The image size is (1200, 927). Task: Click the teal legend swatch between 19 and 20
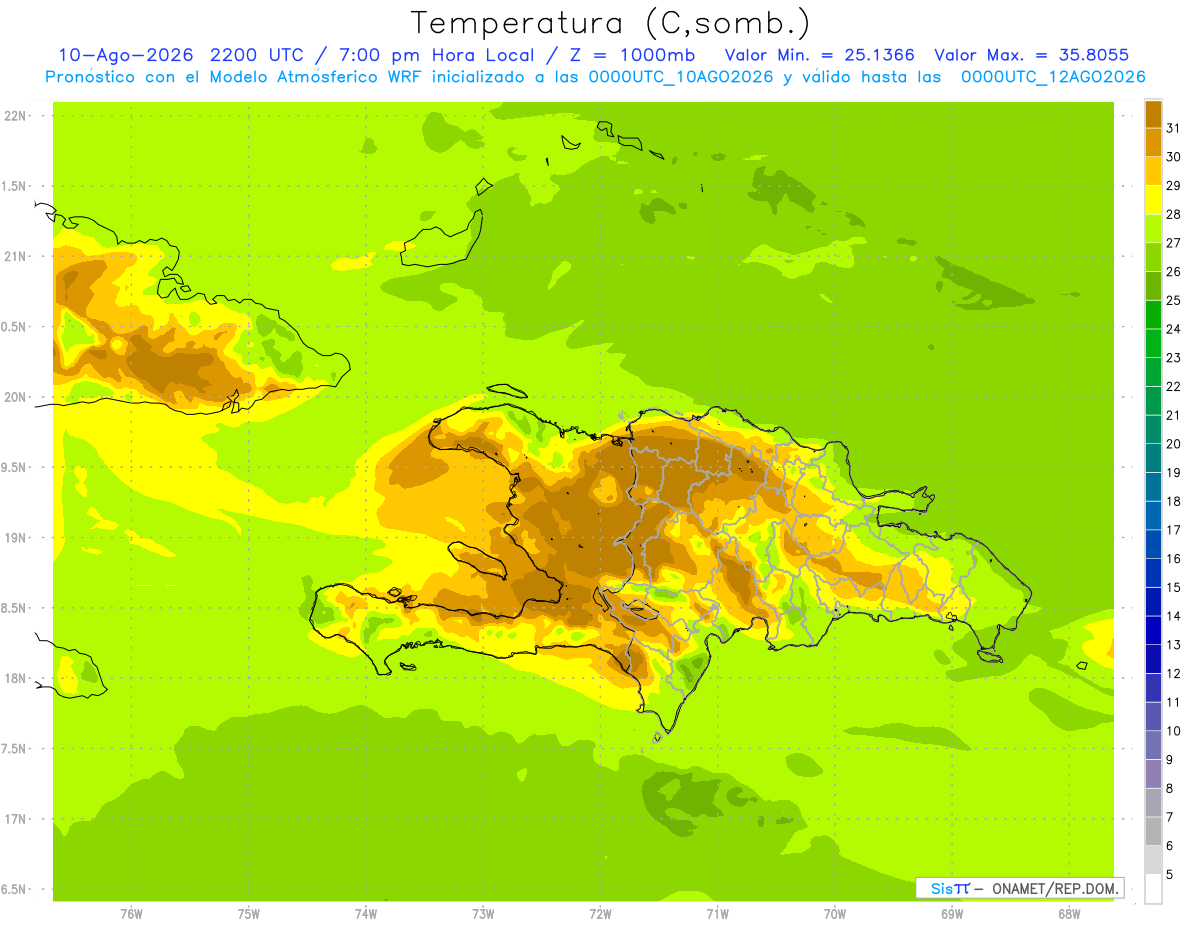1153,458
